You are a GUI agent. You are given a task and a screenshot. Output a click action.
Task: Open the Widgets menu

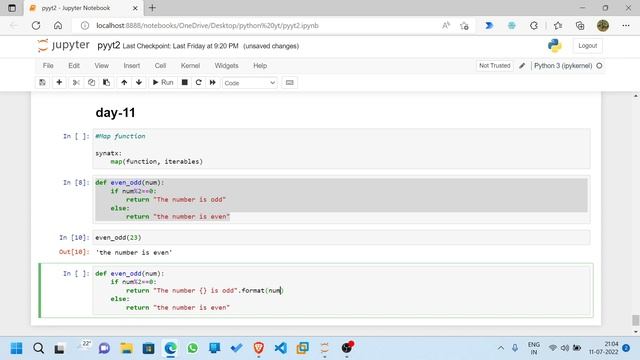click(226, 66)
